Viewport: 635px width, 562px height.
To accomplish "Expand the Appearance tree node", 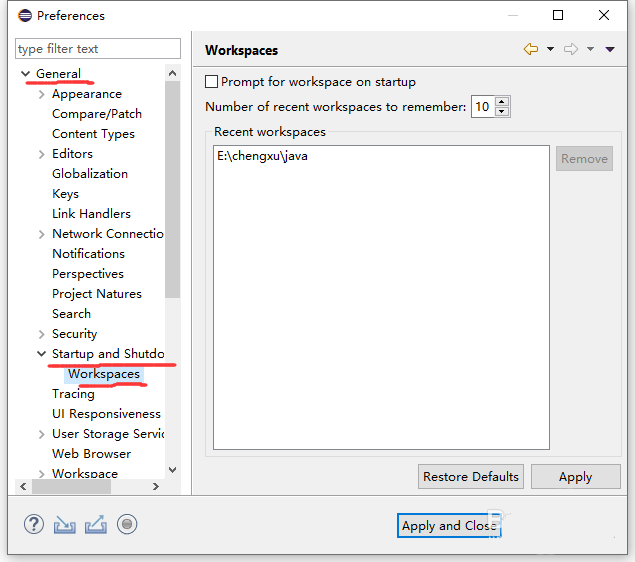I will click(41, 94).
